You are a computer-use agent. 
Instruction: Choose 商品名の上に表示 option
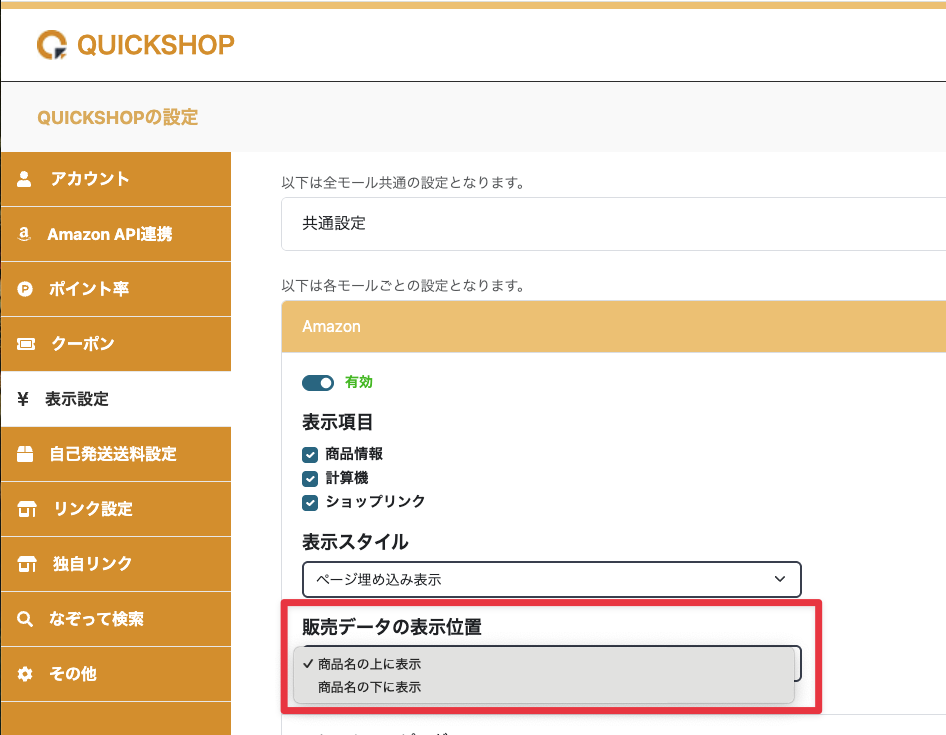[369, 664]
